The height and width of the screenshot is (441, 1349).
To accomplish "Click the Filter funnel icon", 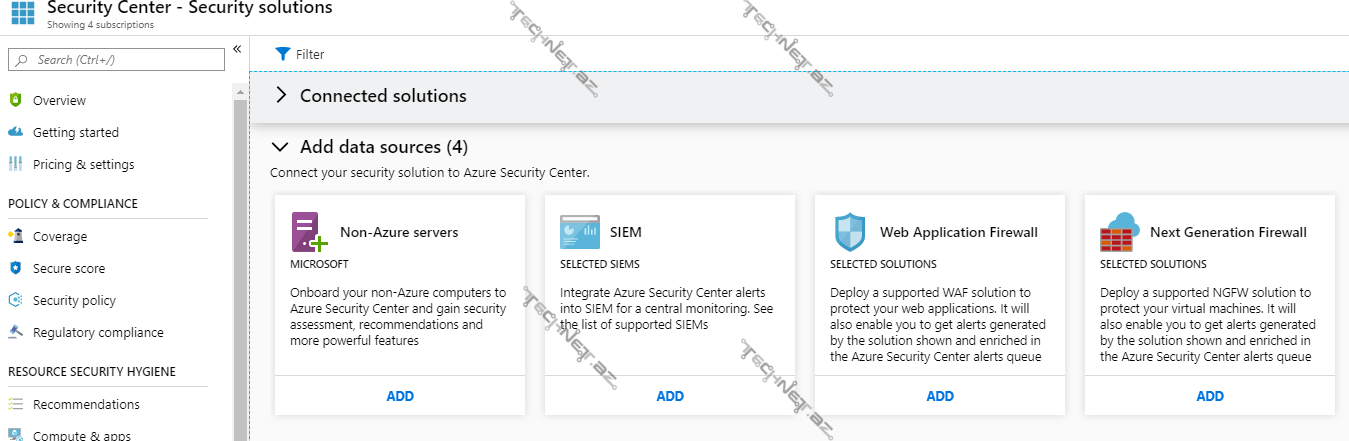I will [x=283, y=54].
